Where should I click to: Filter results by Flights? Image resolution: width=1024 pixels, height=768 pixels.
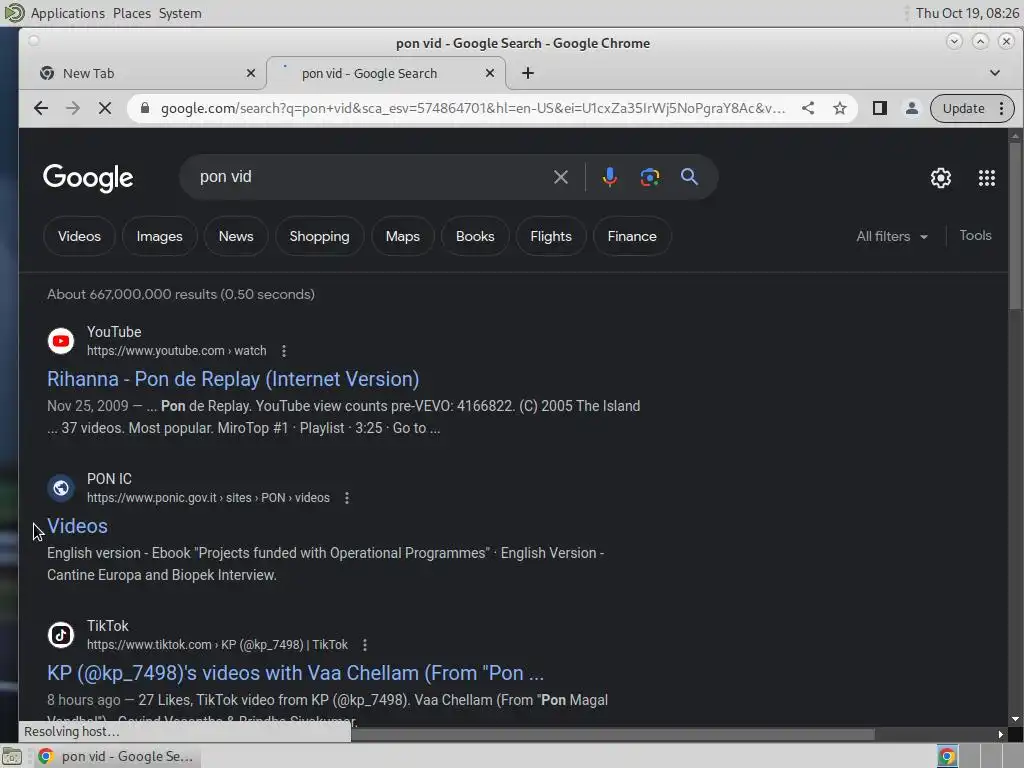[551, 236]
